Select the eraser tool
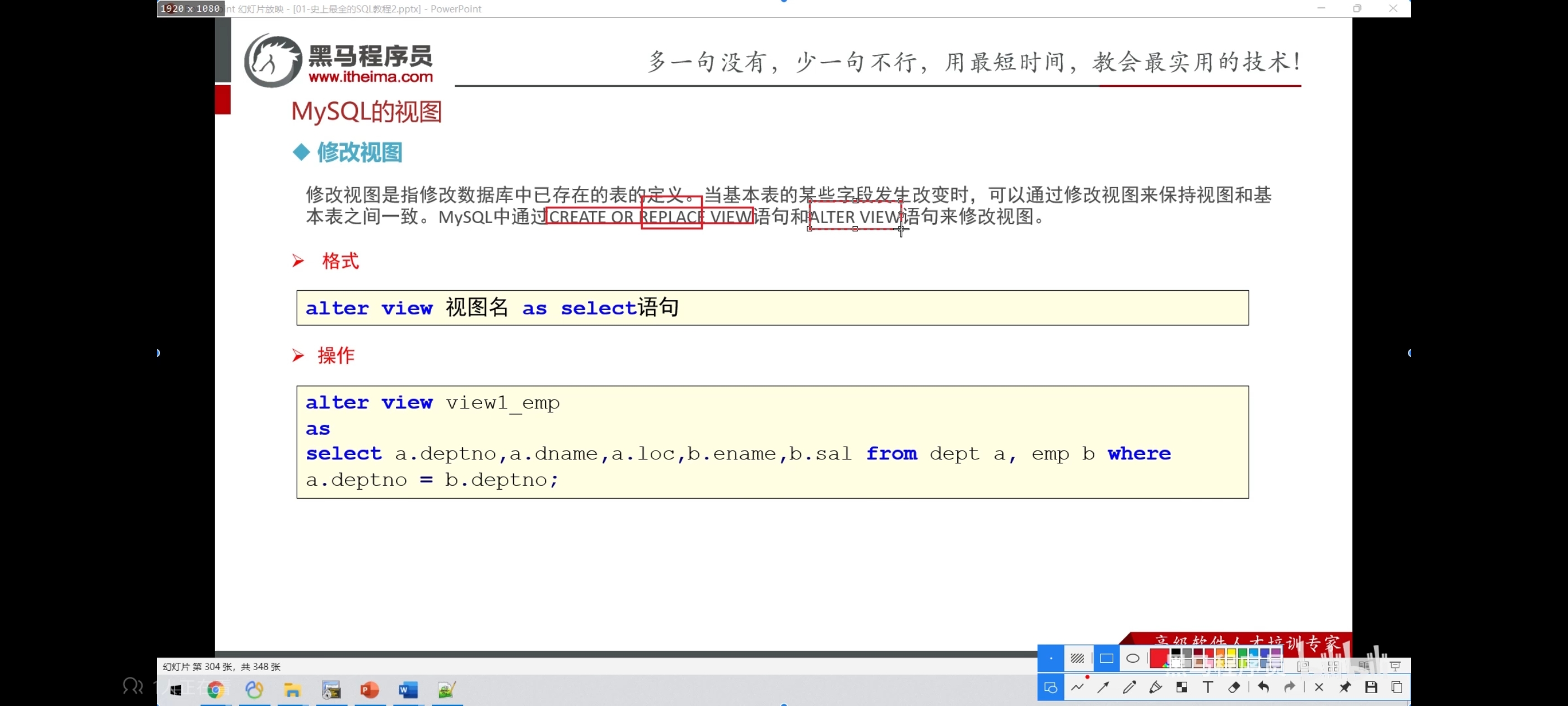The width and height of the screenshot is (1568, 706). (1234, 688)
